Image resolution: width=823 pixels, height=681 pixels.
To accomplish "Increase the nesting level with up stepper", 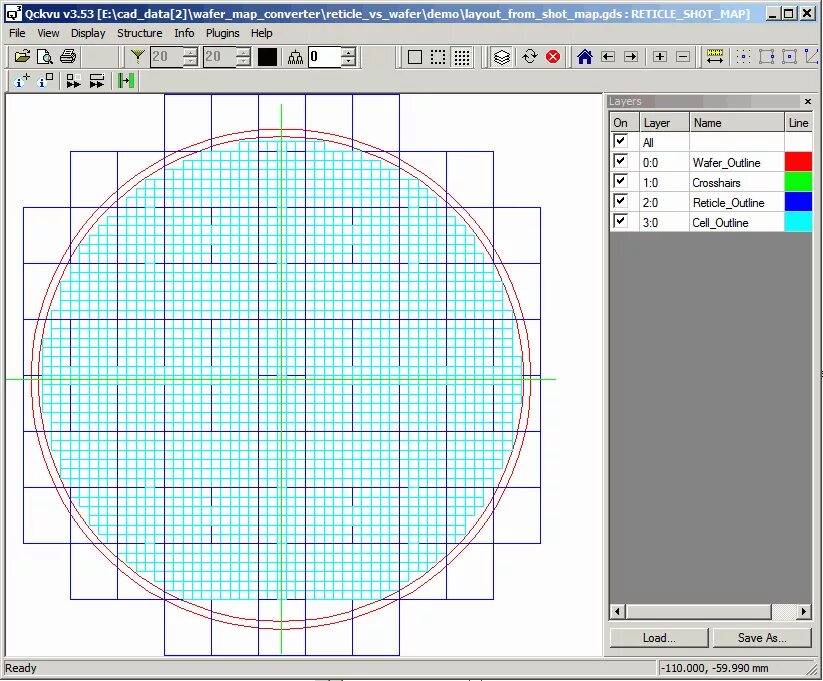I will pos(349,52).
